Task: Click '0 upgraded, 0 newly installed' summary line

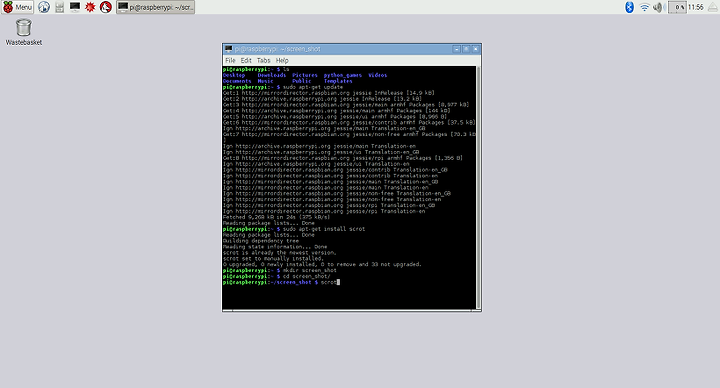Action: [x=322, y=264]
